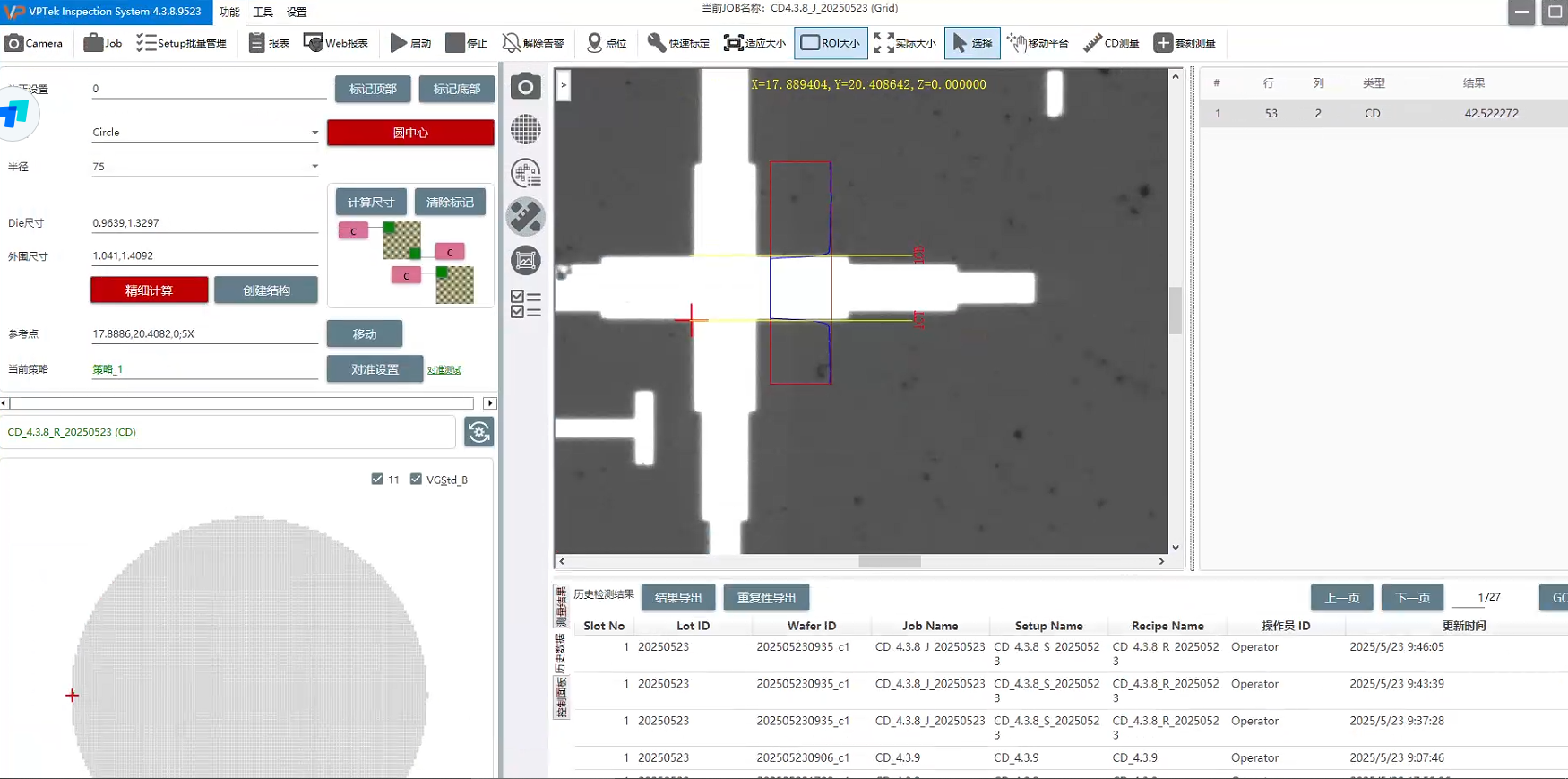Select the 点位 point tool
Screen dimensions: 1568x779
pyautogui.click(x=607, y=43)
